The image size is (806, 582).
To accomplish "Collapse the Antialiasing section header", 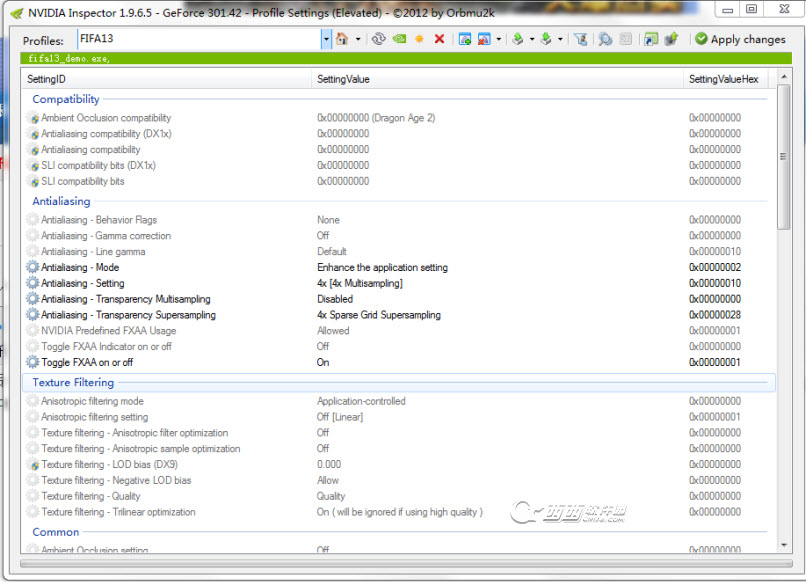I will (x=61, y=201).
